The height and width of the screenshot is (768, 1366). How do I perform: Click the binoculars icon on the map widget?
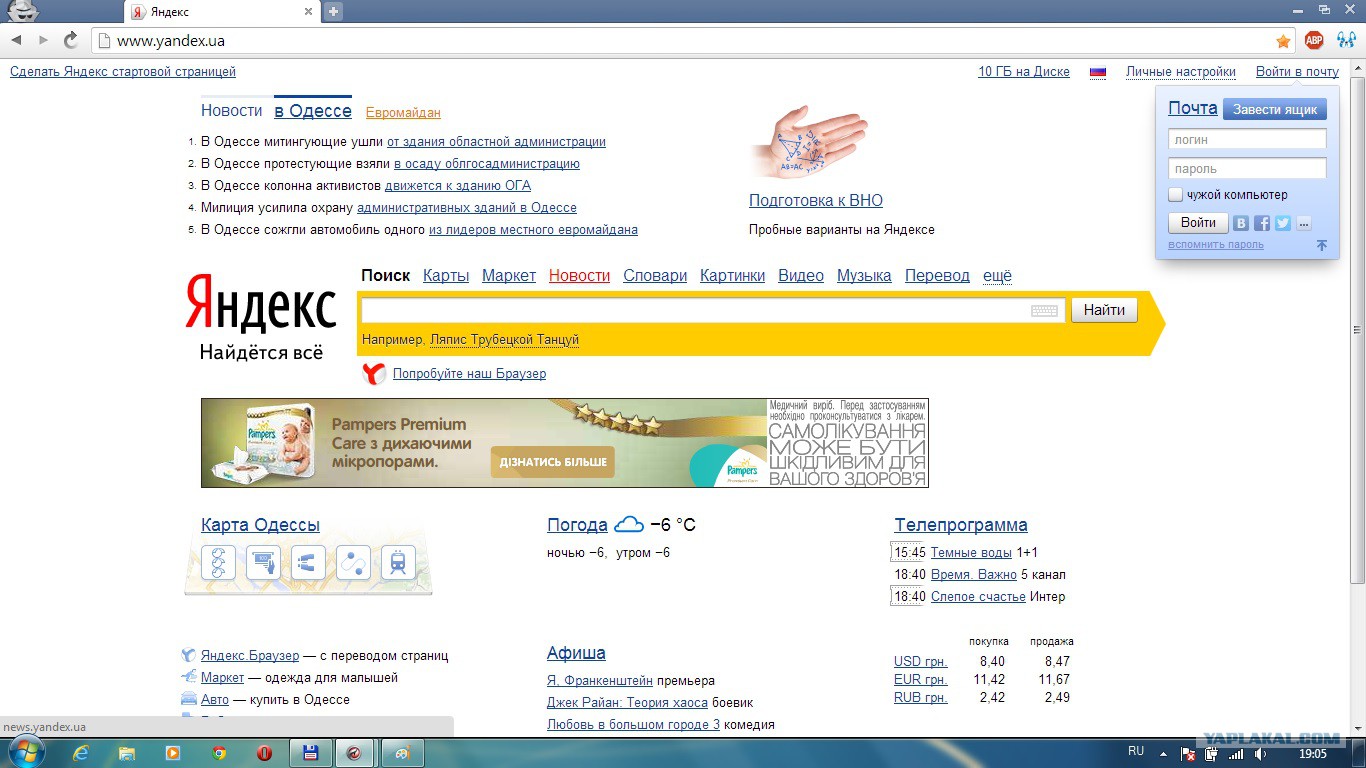(x=308, y=562)
